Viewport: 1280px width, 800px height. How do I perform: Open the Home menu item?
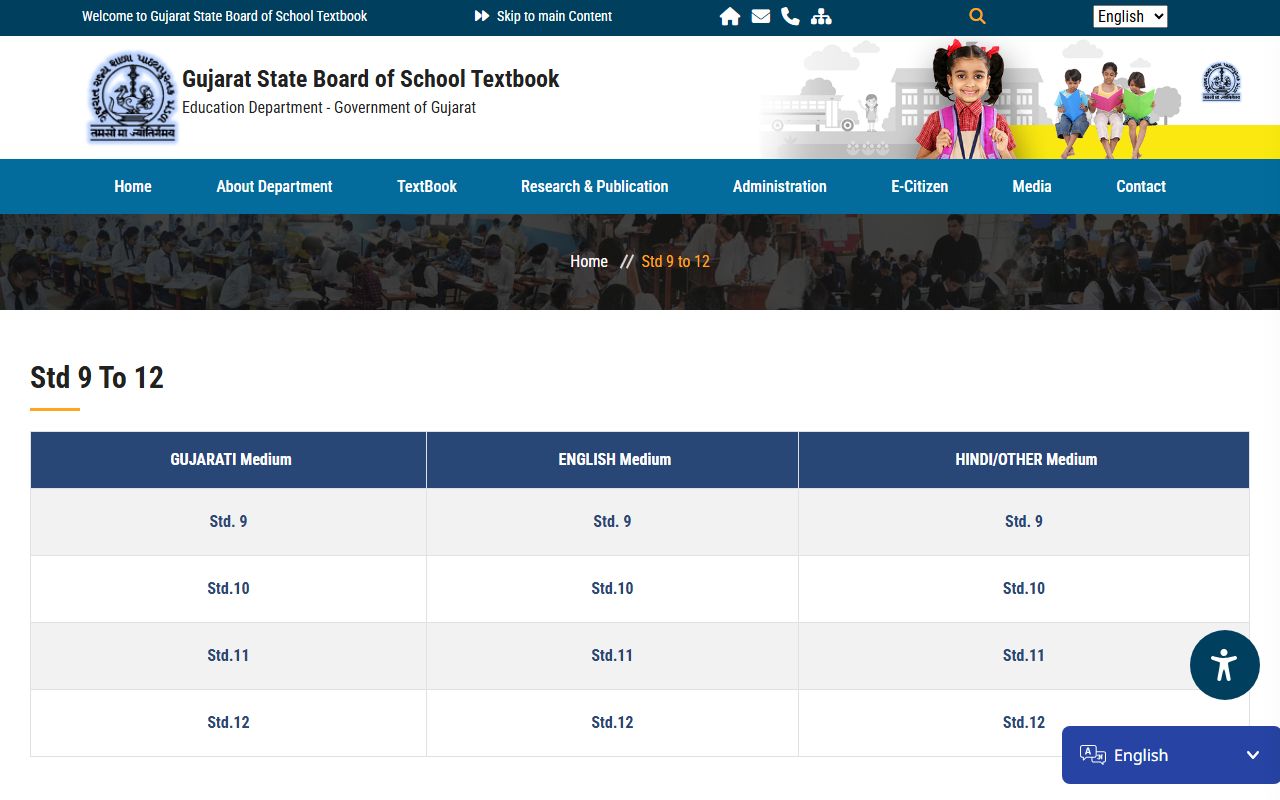[133, 186]
